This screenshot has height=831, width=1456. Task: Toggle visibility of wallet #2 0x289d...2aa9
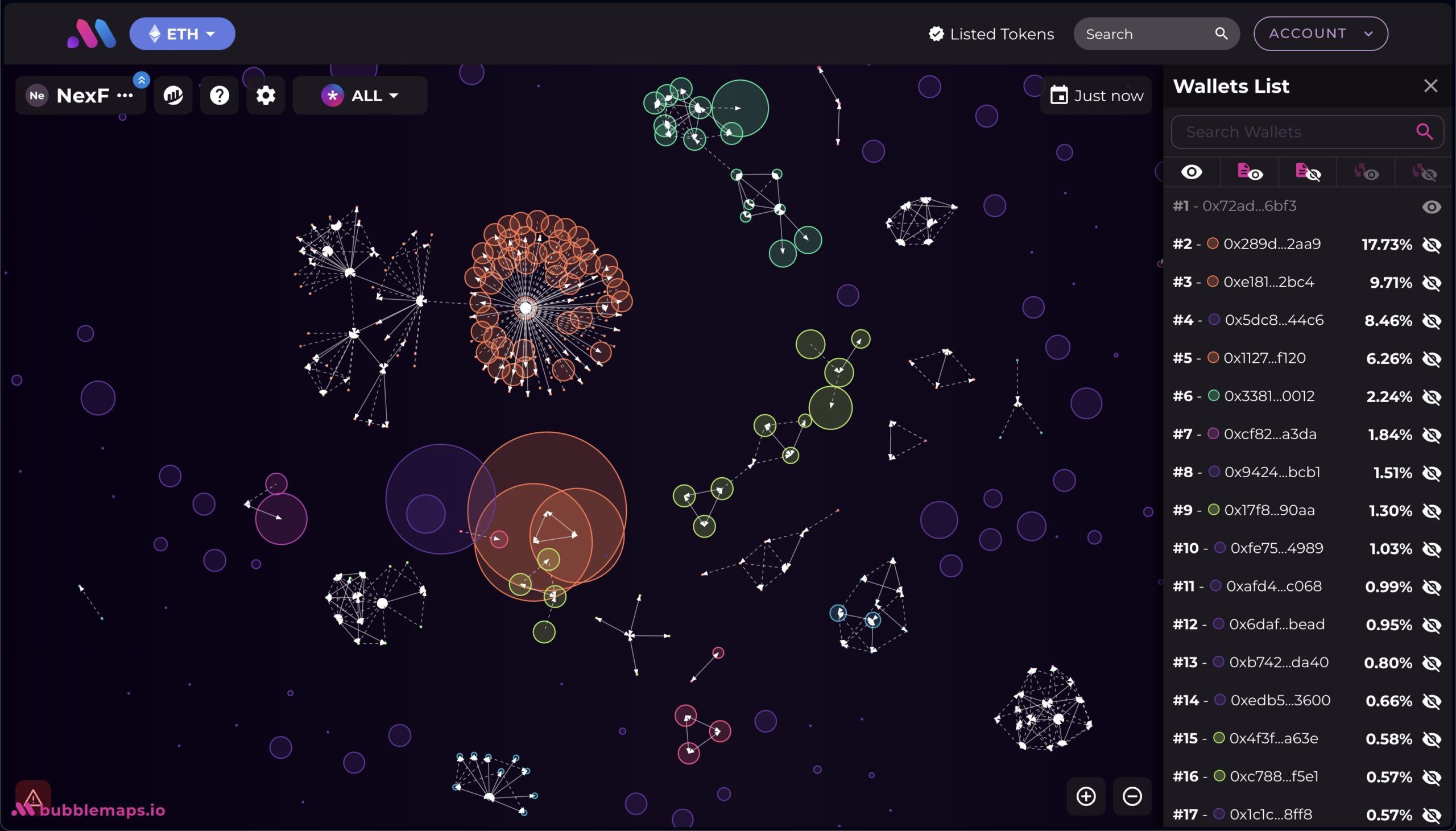1432,245
